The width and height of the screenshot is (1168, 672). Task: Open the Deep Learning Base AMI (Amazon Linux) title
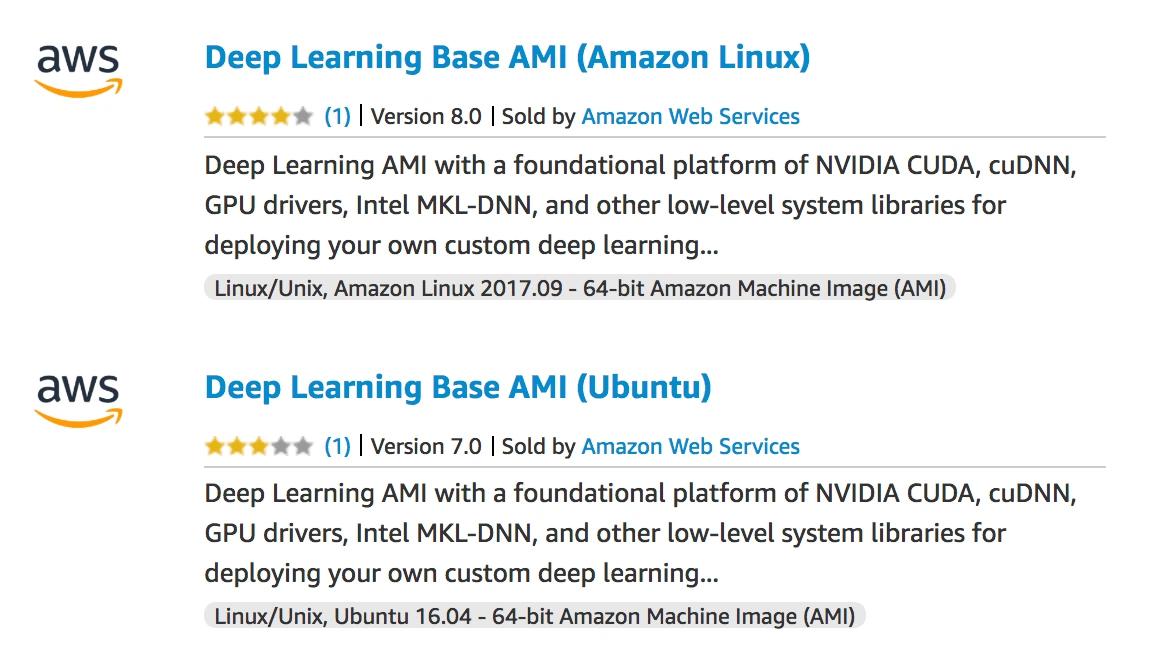[x=507, y=57]
